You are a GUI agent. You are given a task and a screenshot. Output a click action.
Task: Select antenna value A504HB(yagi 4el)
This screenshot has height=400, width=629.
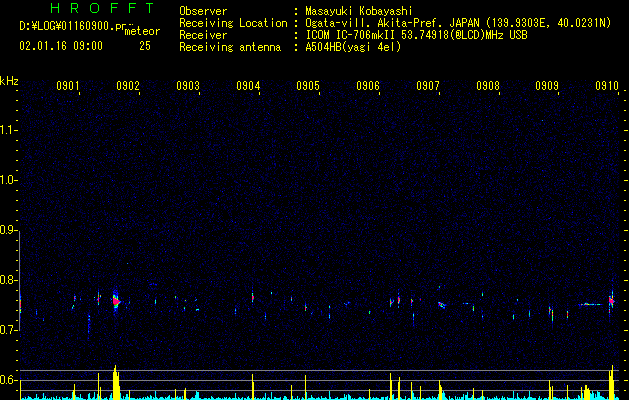pos(353,47)
